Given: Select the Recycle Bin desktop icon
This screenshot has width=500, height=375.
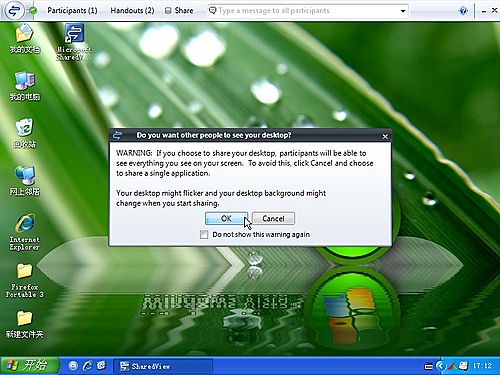Looking at the screenshot, I should tap(24, 133).
